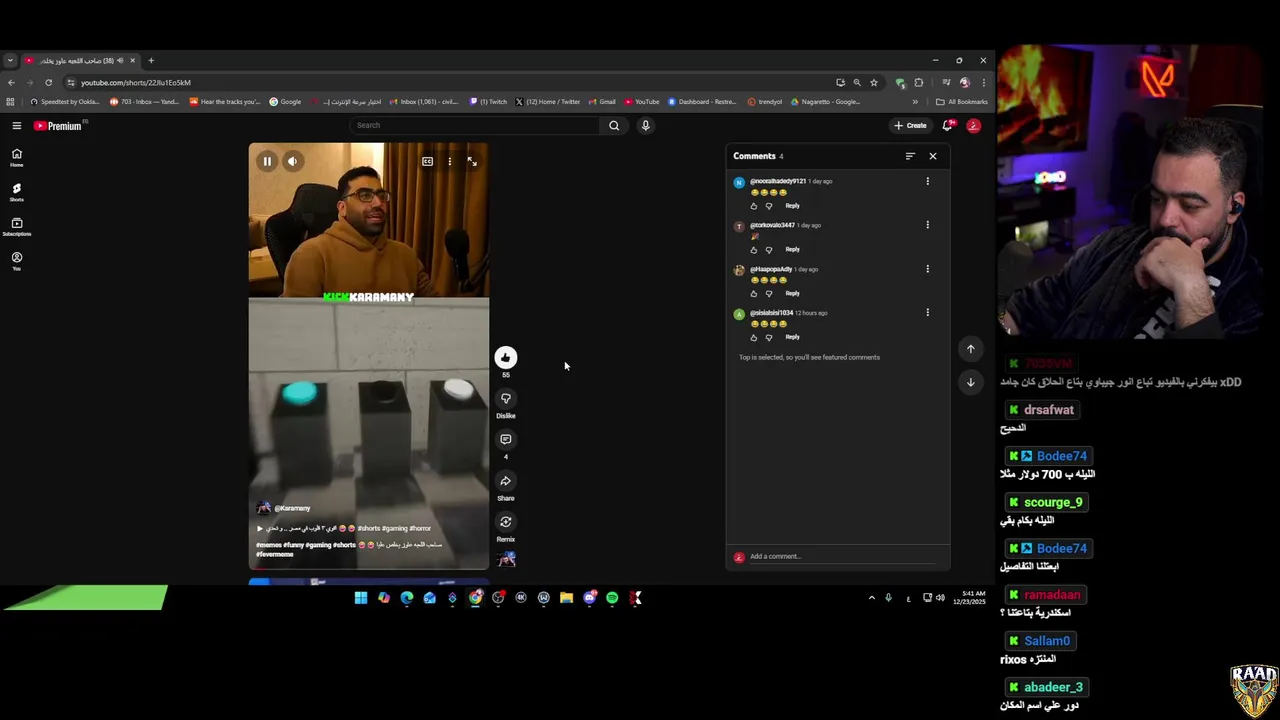This screenshot has width=1280, height=720.
Task: Like the Short with 55 likes
Action: tap(506, 357)
